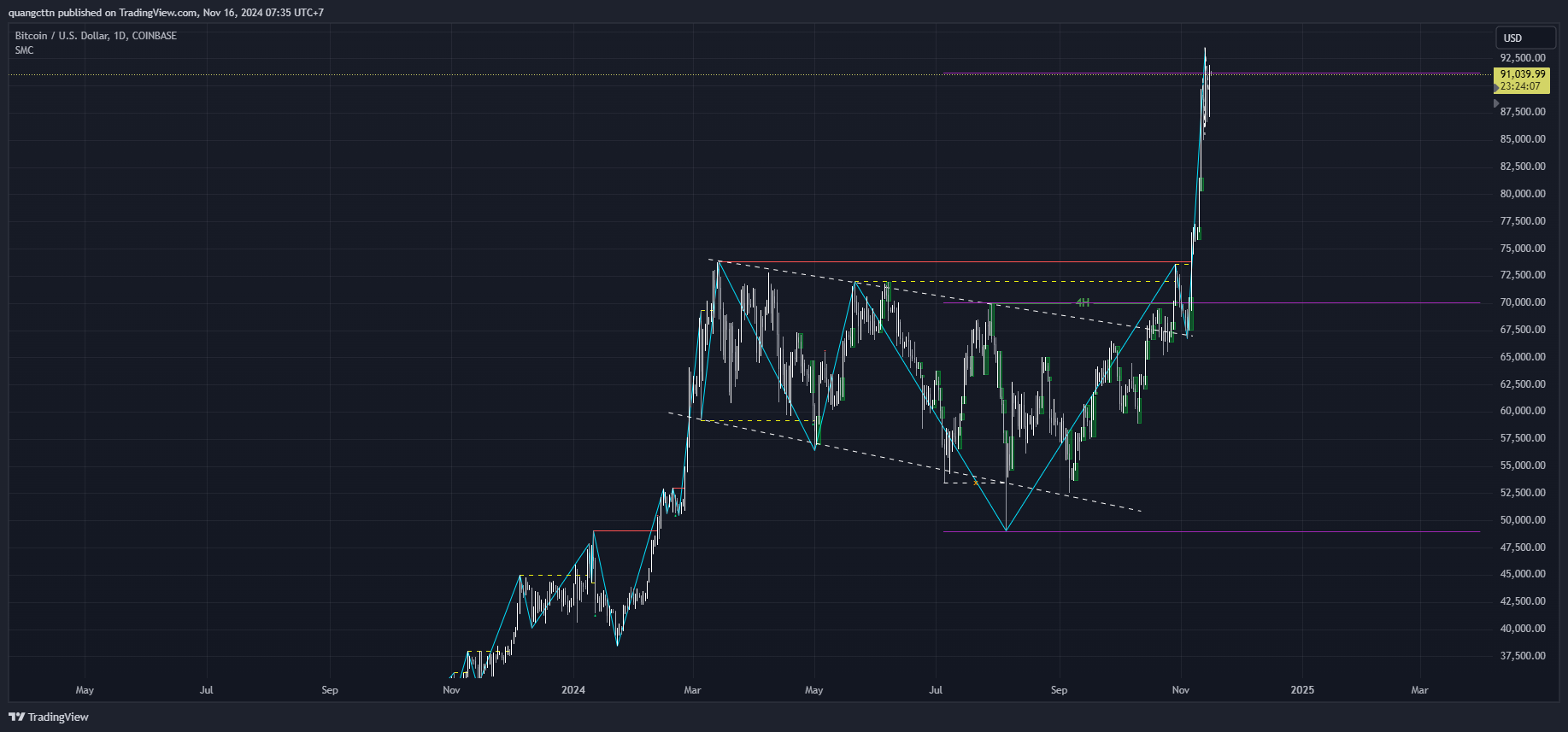The image size is (1568, 732).
Task: Click the 23:24:07 bar countdown label
Action: coord(1522,86)
